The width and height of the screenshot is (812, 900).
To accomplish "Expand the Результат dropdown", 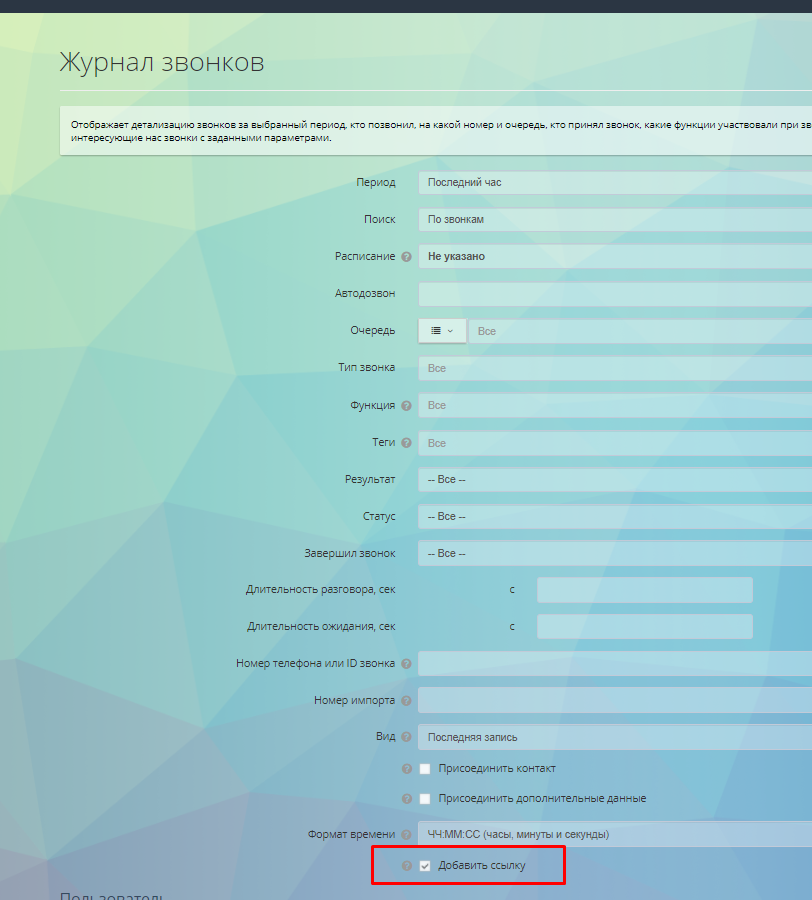I will coord(614,480).
